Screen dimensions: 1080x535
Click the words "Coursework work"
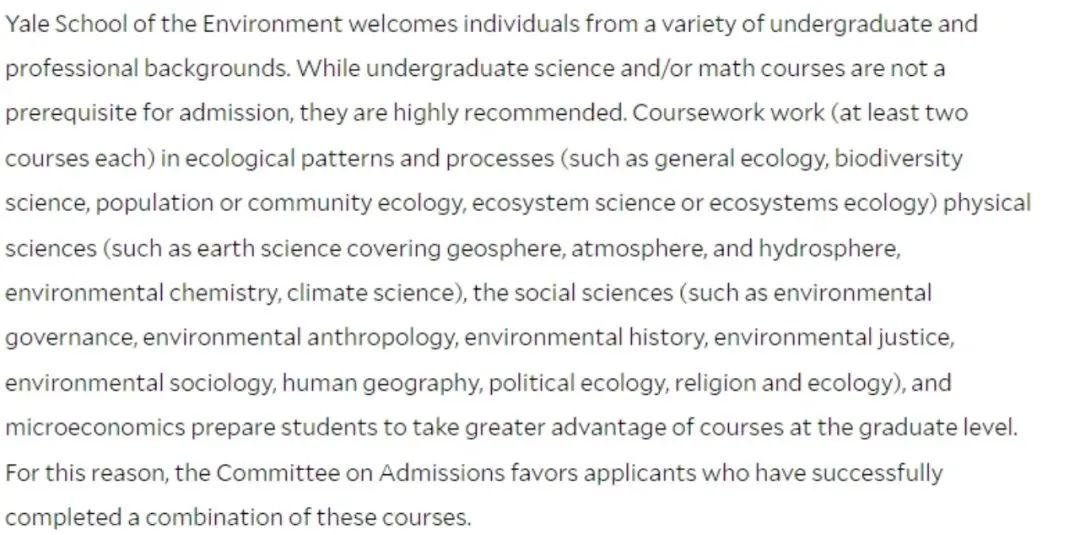pyautogui.click(x=728, y=114)
